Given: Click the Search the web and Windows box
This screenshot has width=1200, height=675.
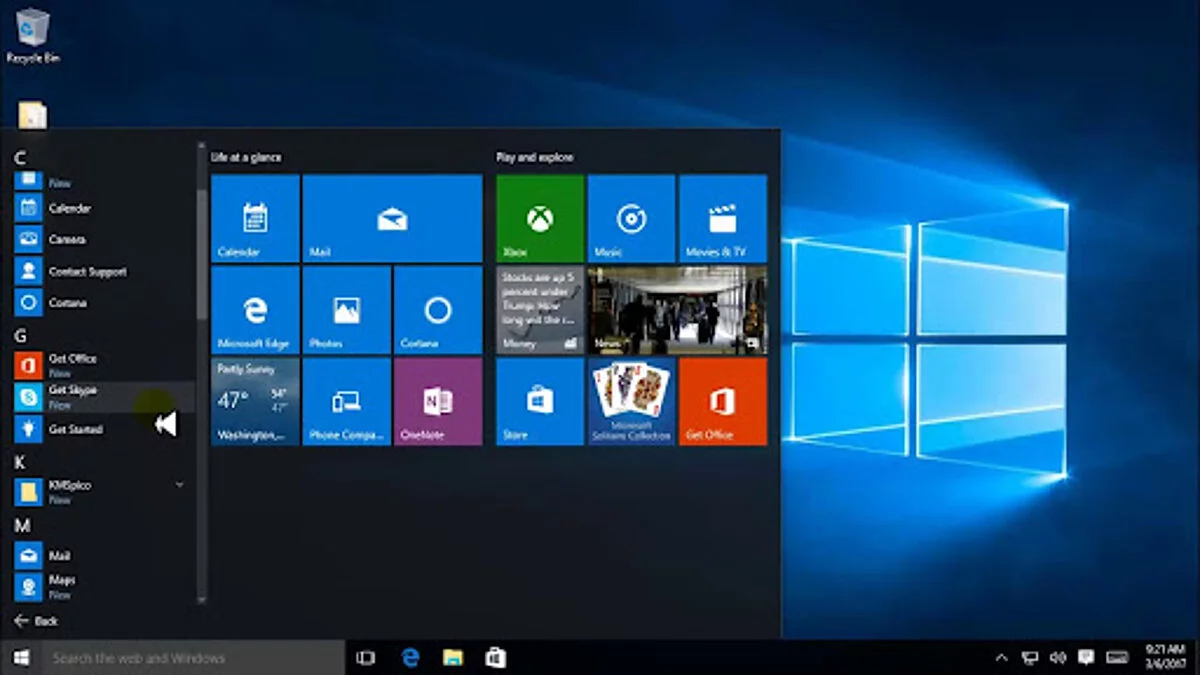Looking at the screenshot, I should pyautogui.click(x=190, y=658).
